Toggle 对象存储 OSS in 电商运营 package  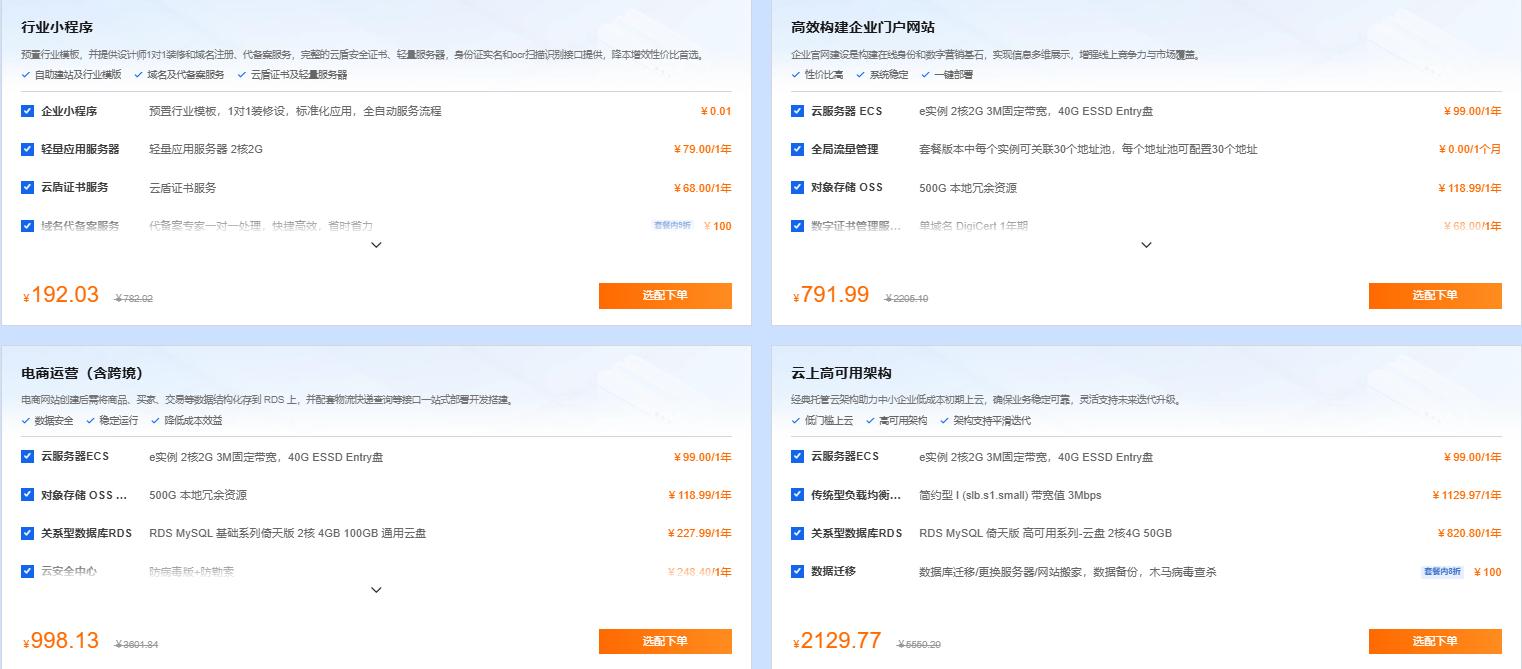click(28, 494)
